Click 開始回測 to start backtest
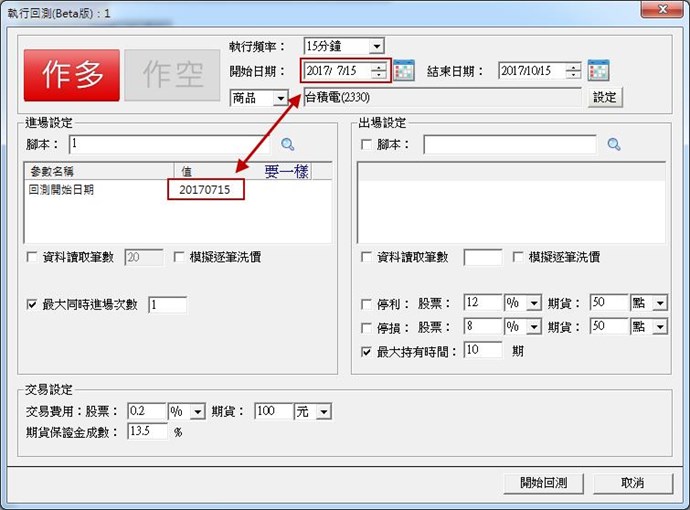 pyautogui.click(x=543, y=483)
